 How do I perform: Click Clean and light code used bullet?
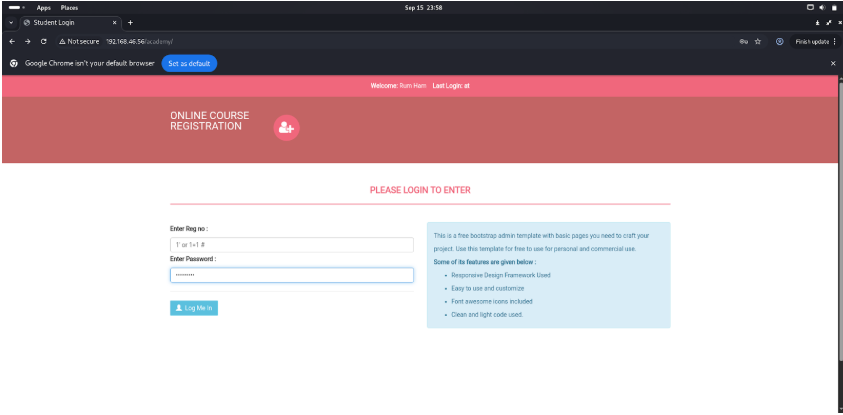coord(487,314)
